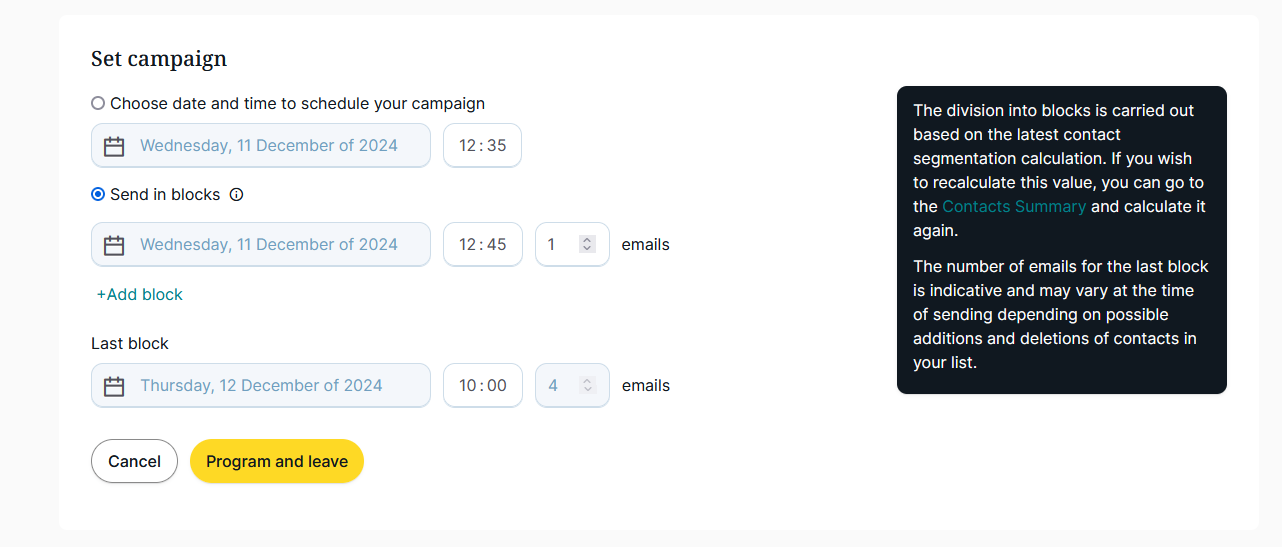
Task: Click the calendar icon in the Last block date field
Action: (x=114, y=386)
